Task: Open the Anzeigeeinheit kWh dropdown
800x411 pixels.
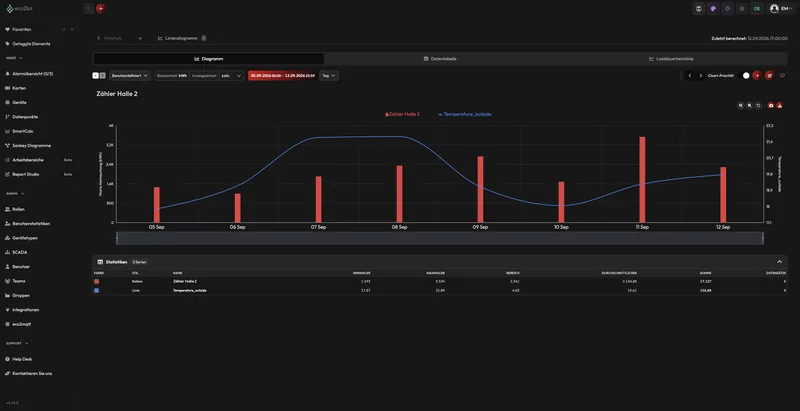Action: [x=232, y=75]
